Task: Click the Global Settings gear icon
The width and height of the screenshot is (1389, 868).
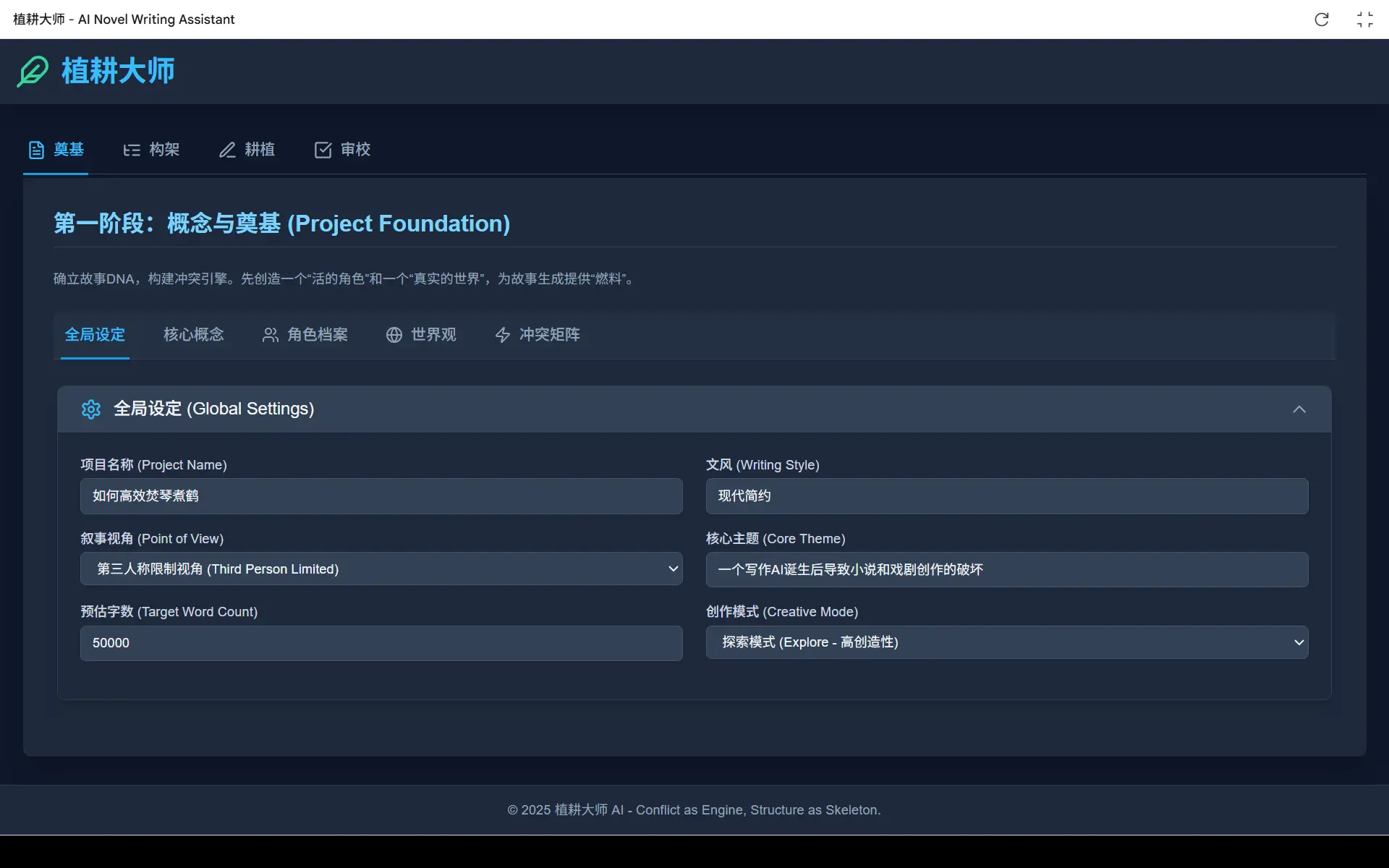Action: [x=91, y=409]
